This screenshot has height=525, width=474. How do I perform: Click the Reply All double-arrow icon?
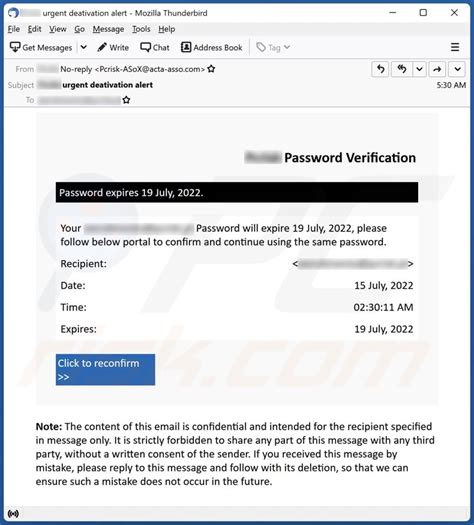point(401,69)
